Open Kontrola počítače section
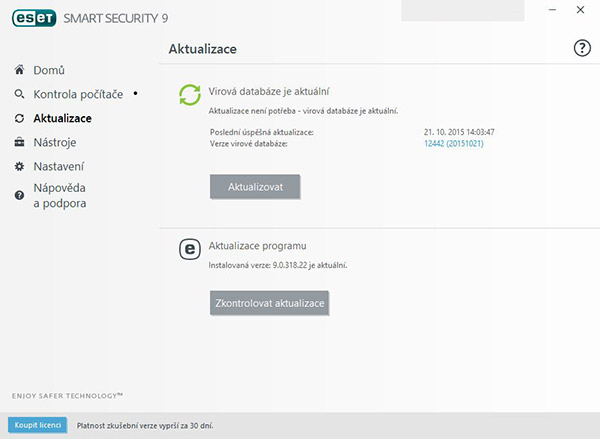This screenshot has height=439, width=600. pyautogui.click(x=78, y=94)
